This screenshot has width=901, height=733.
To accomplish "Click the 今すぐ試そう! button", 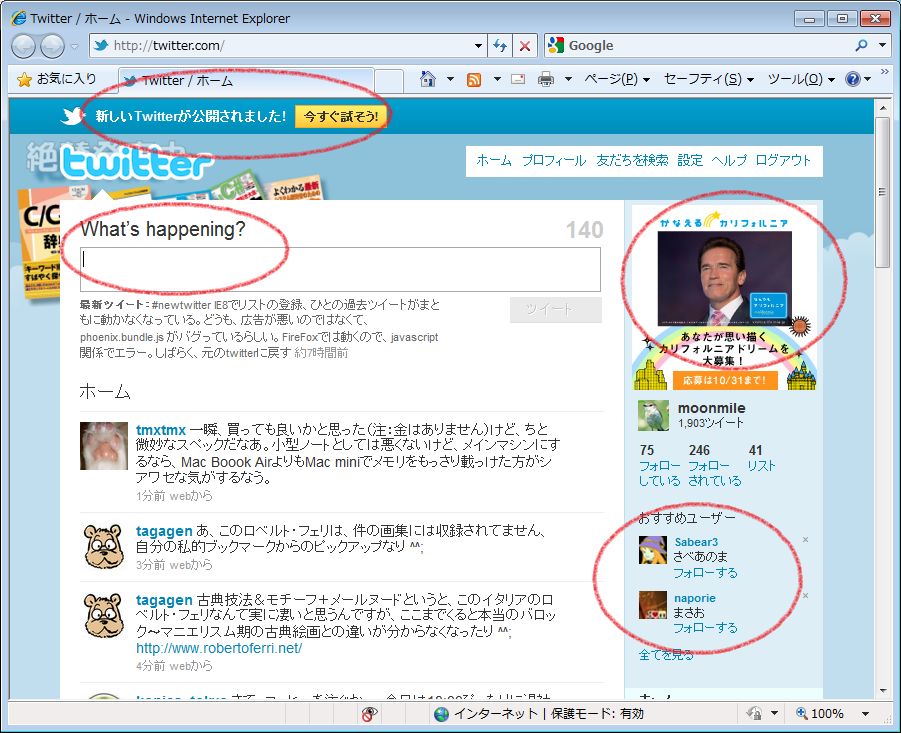I will tap(341, 117).
